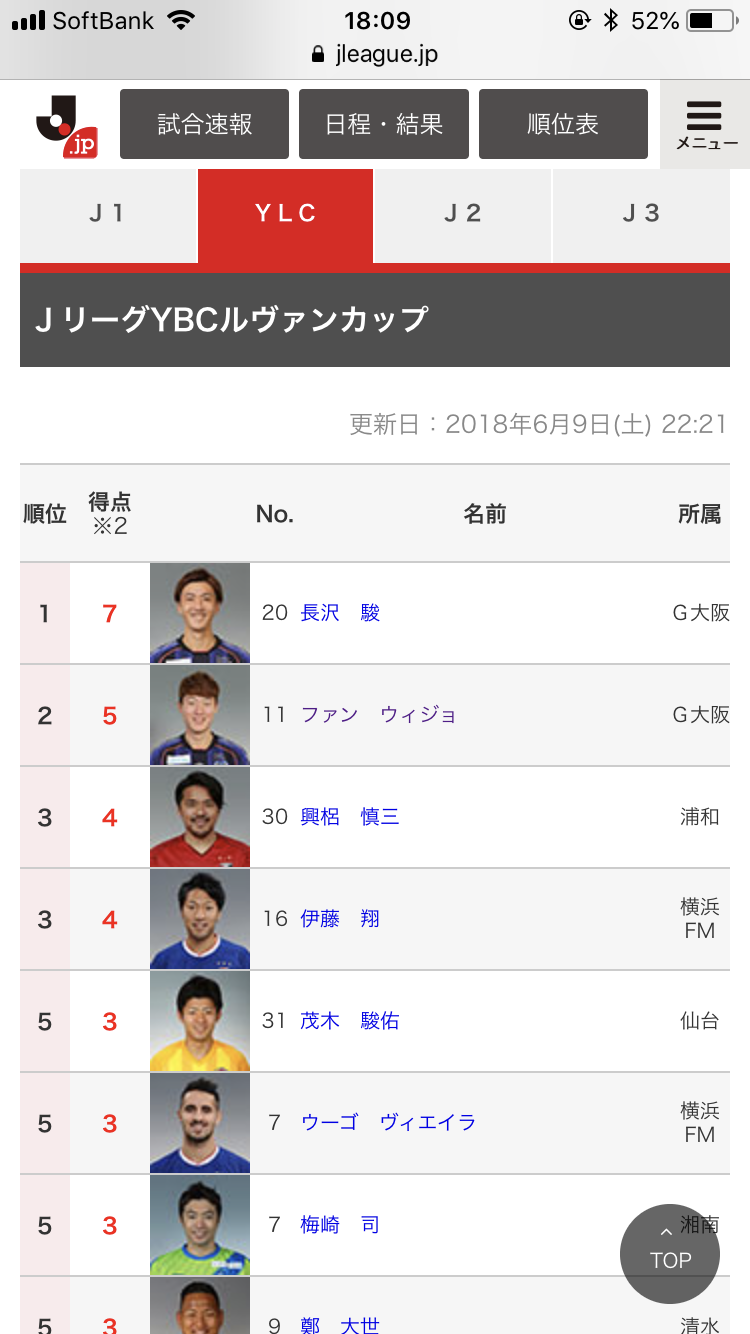Open player link ファン ウィジョ
750x1334 pixels.
click(x=378, y=715)
